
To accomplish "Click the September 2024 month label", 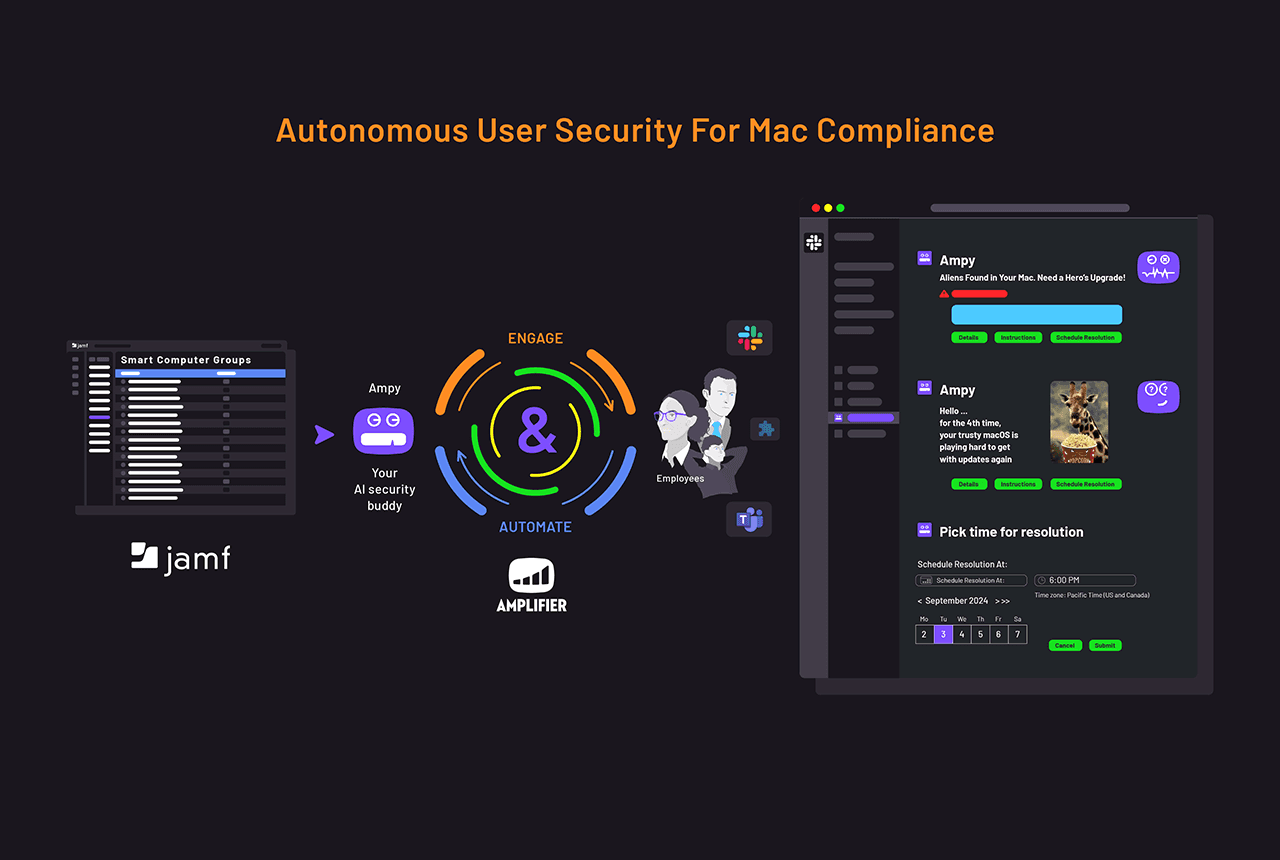I will (957, 601).
